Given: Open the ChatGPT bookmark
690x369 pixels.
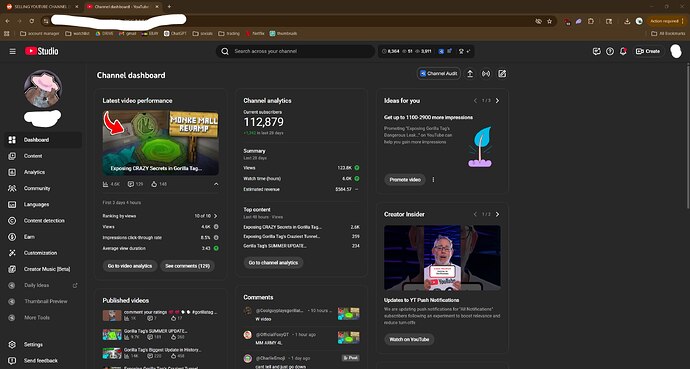Looking at the screenshot, I should click(175, 33).
